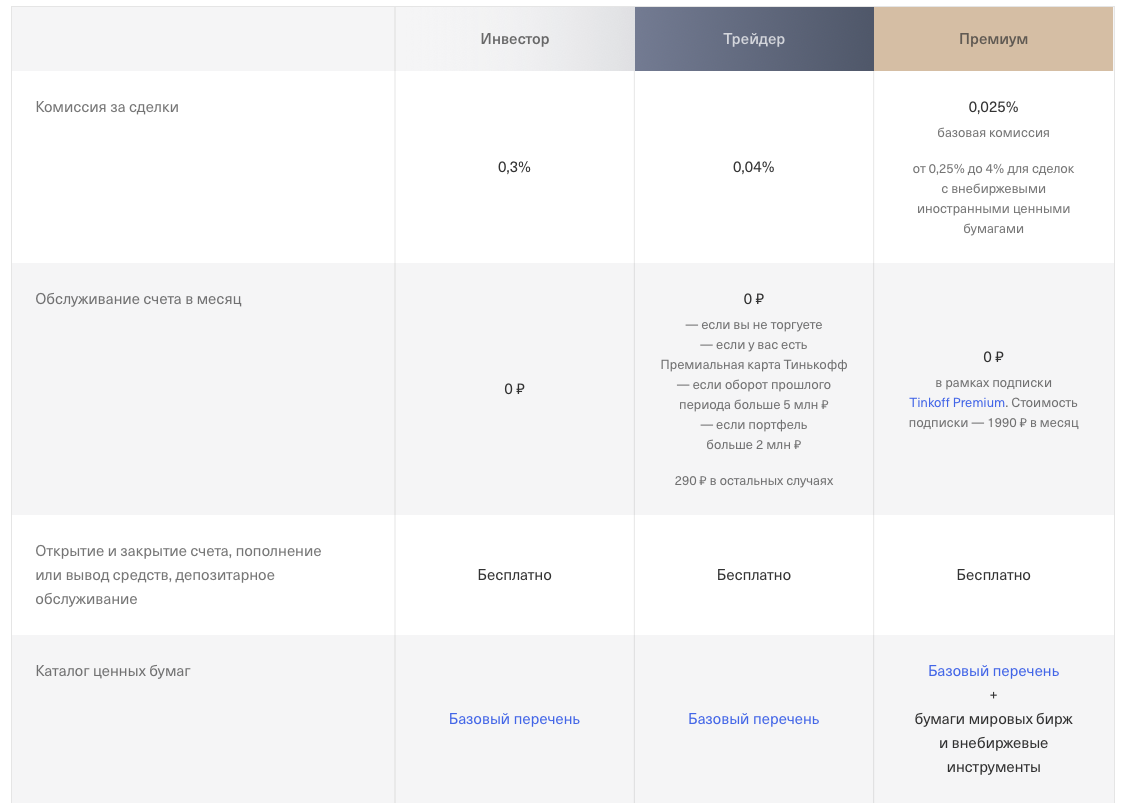1121x803 pixels.
Task: Click Бесплатно in the Премиум column
Action: point(993,575)
